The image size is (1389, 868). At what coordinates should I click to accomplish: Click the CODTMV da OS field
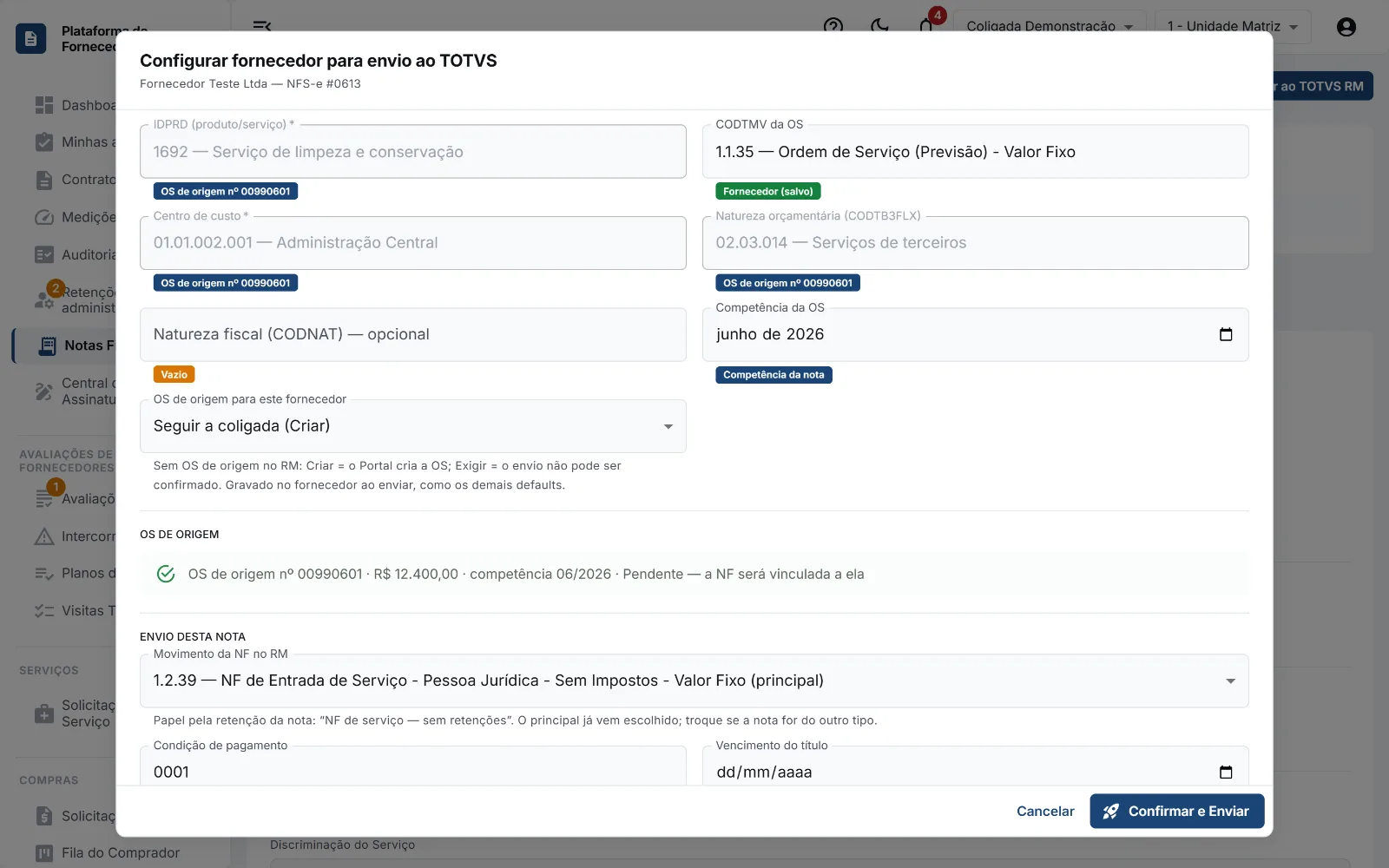975,152
